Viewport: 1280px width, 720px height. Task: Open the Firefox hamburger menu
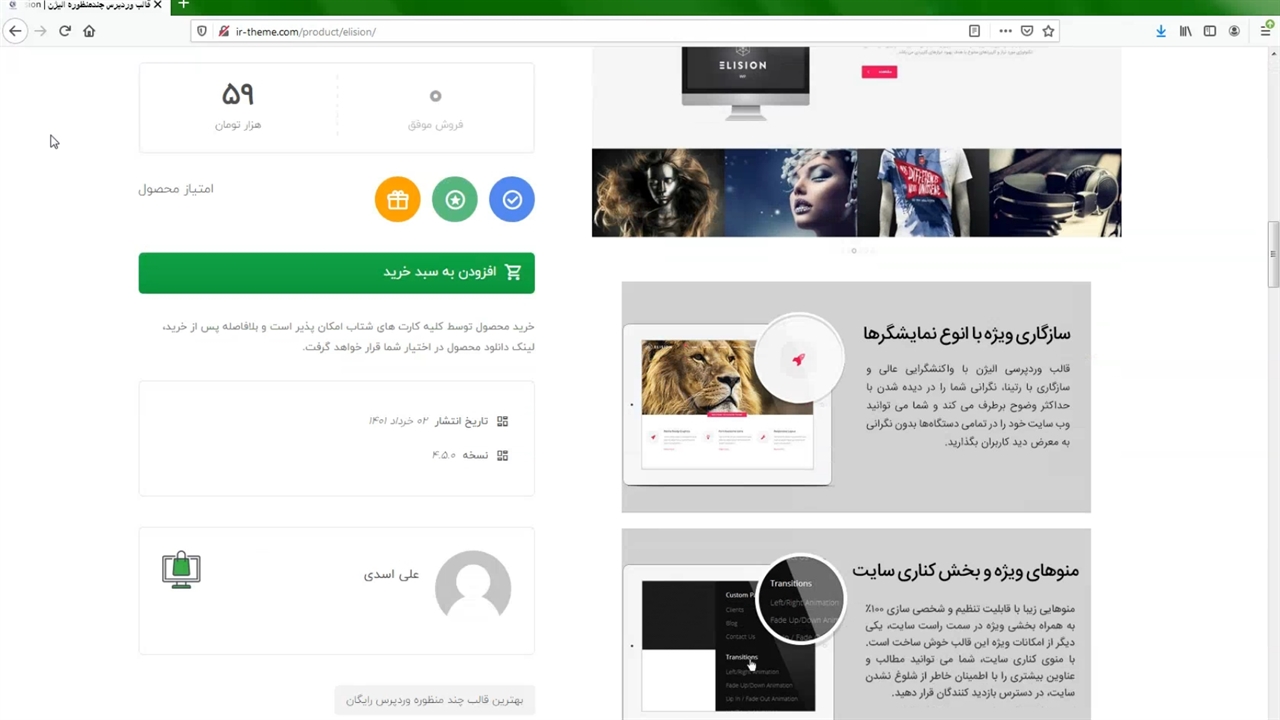[1265, 31]
